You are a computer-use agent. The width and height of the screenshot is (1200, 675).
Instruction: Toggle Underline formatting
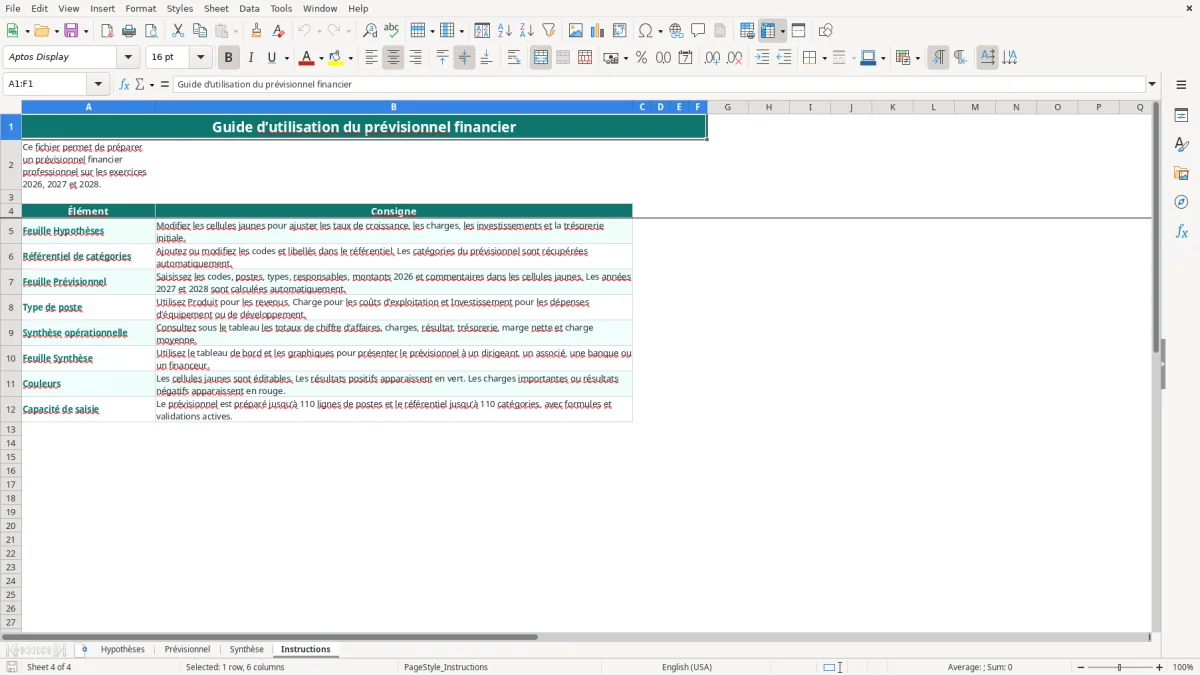(x=272, y=58)
